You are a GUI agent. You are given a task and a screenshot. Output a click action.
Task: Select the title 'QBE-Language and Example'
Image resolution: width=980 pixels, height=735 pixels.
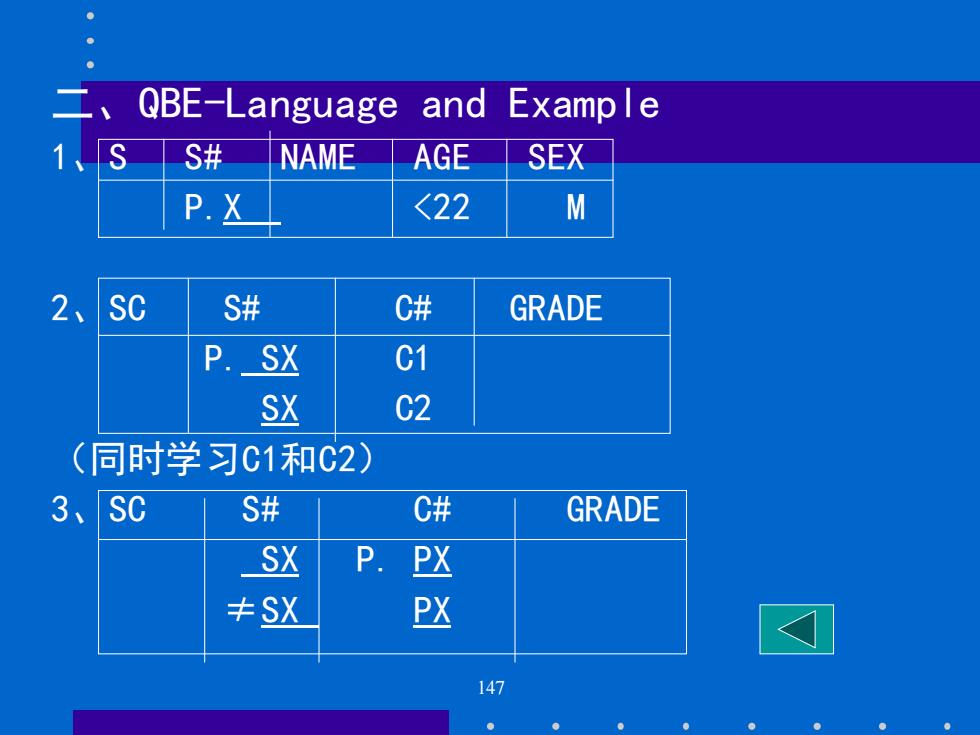click(398, 104)
